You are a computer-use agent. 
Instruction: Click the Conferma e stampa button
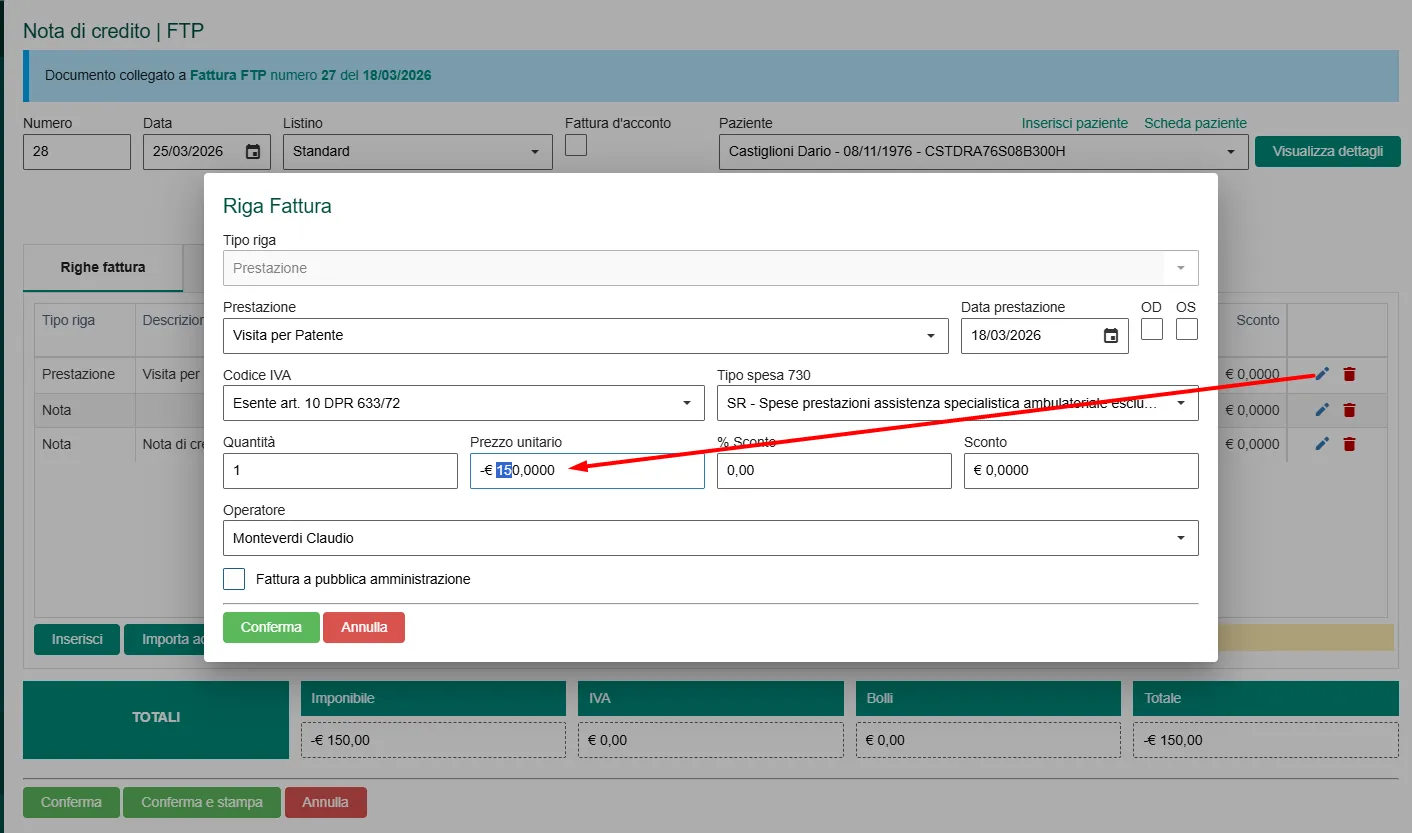(x=202, y=803)
